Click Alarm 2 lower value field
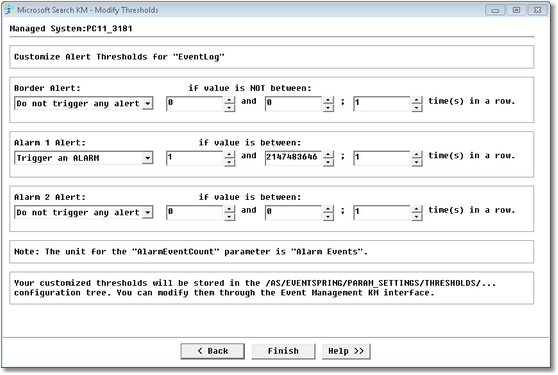 (195, 212)
